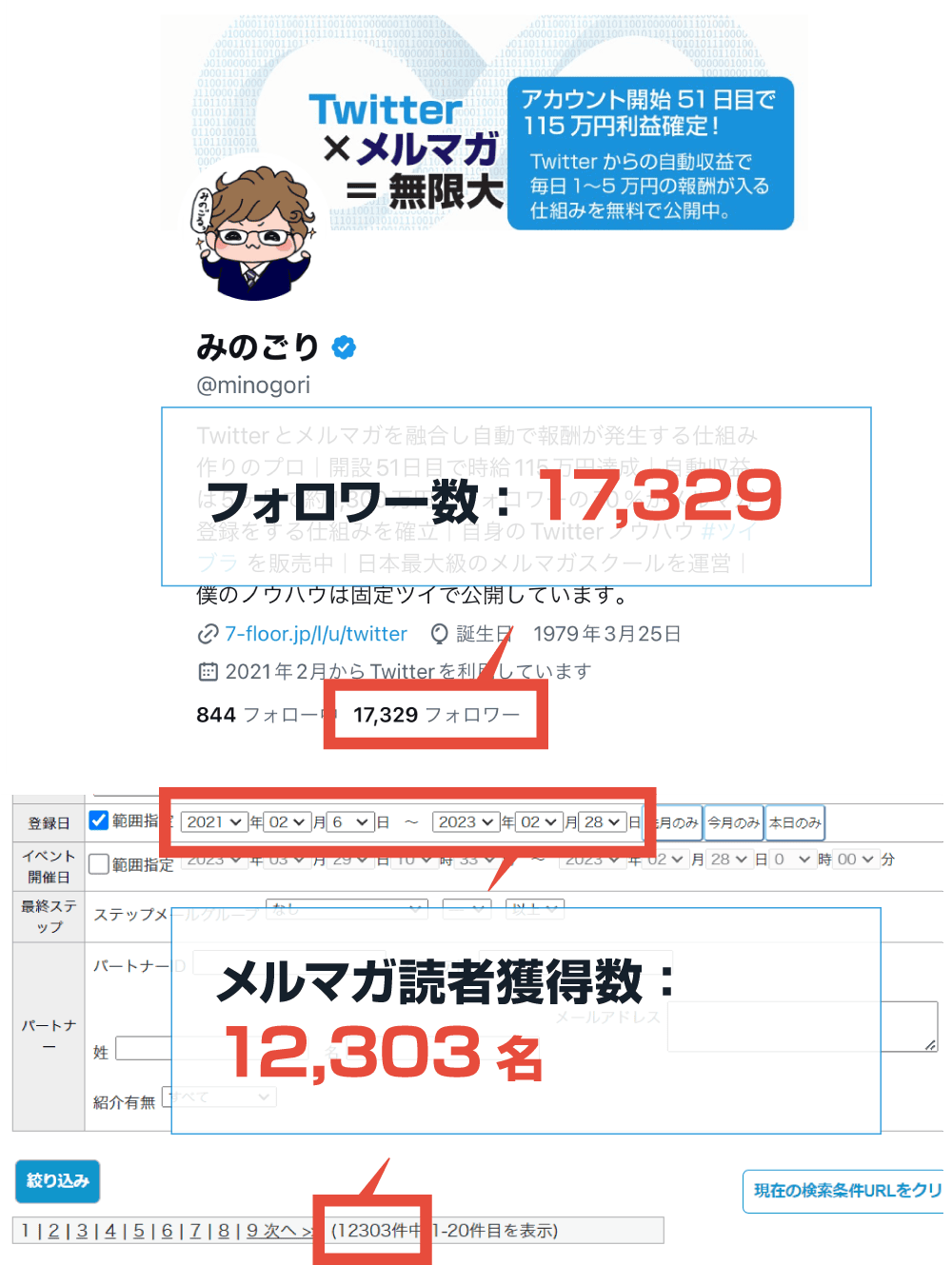
Task: Click the balloon icon next to 誕生日
Action: pos(439,634)
